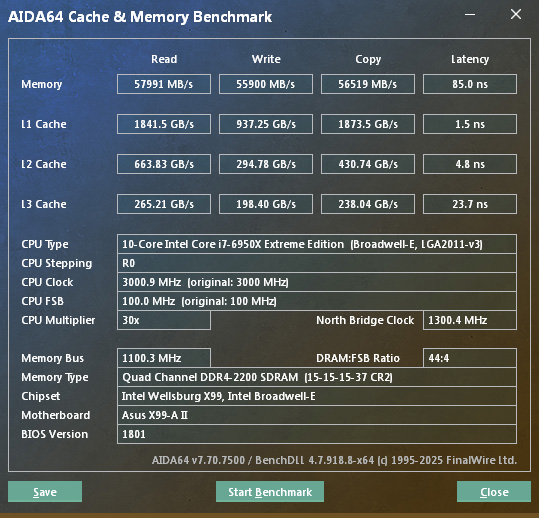Click Memory Bus value 1100.3 MHz

164,358
